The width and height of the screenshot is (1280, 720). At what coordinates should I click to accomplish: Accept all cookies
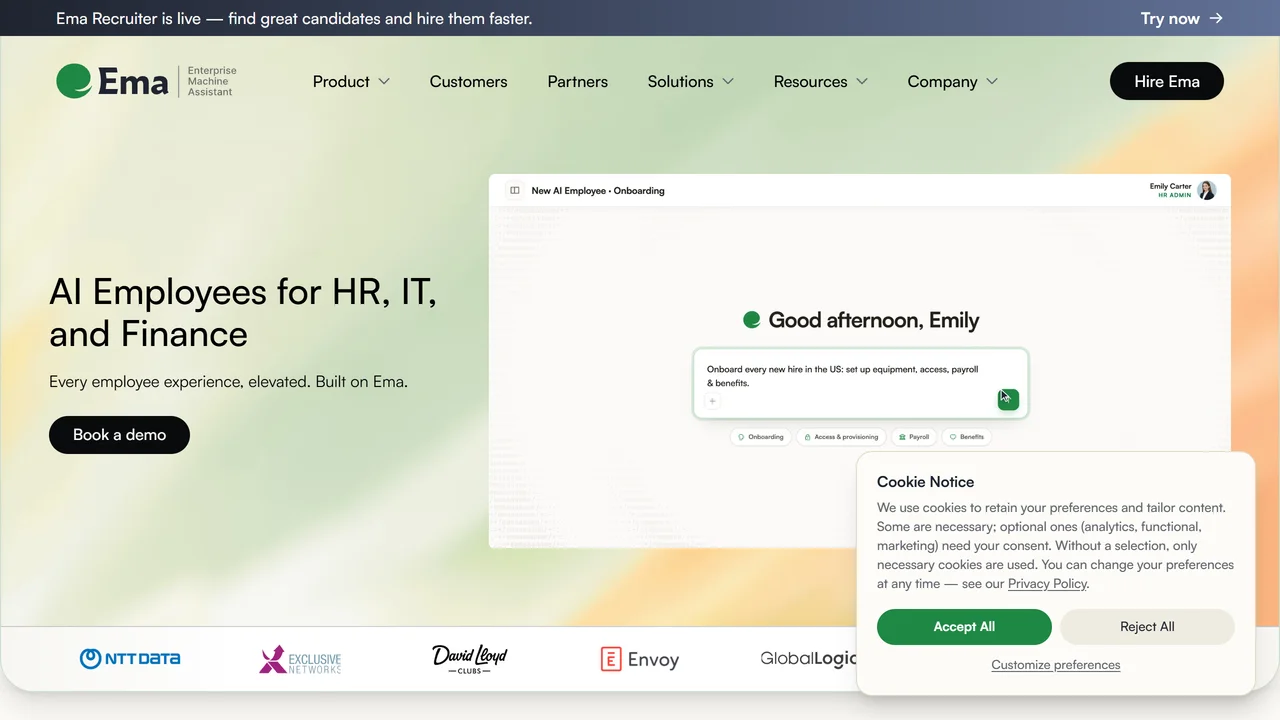[x=964, y=627]
